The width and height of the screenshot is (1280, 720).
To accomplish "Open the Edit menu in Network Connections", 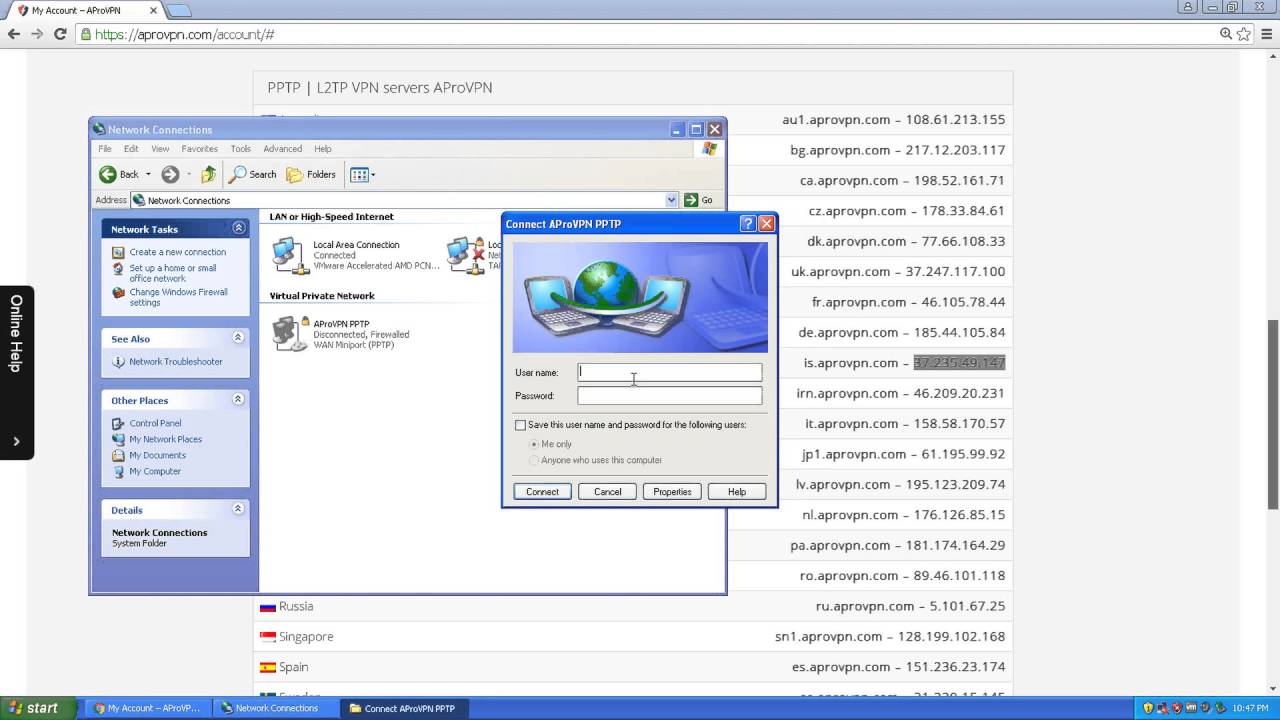I will (x=131, y=149).
